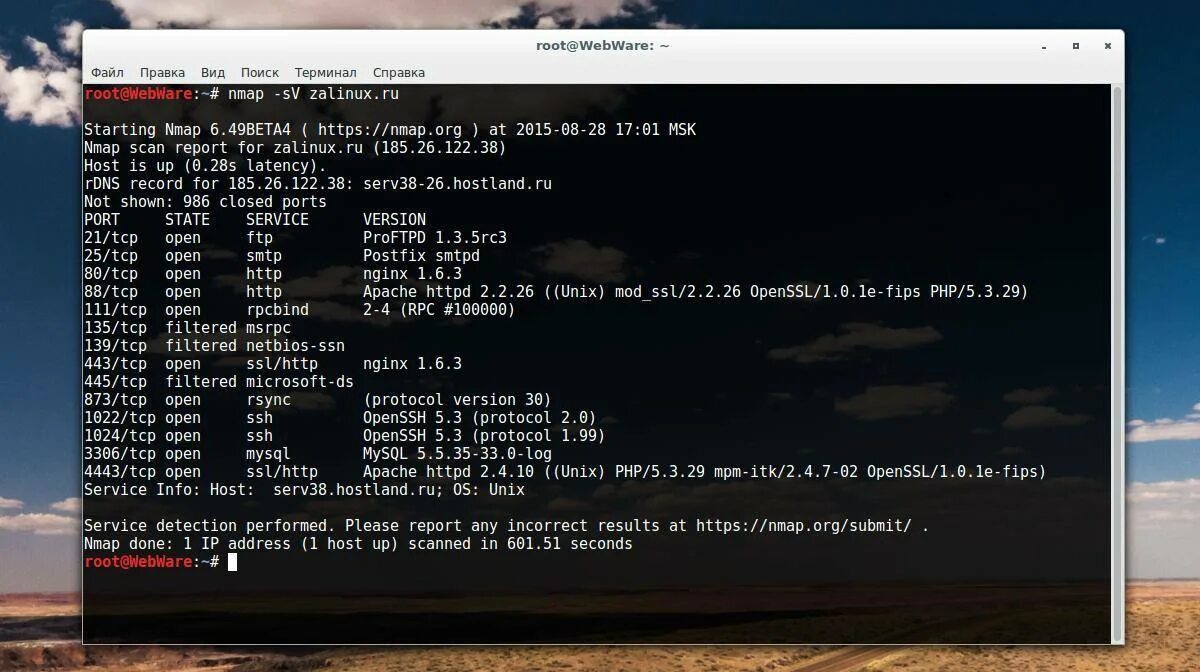1200x672 pixels.
Task: Open the Справка menu
Action: (399, 72)
